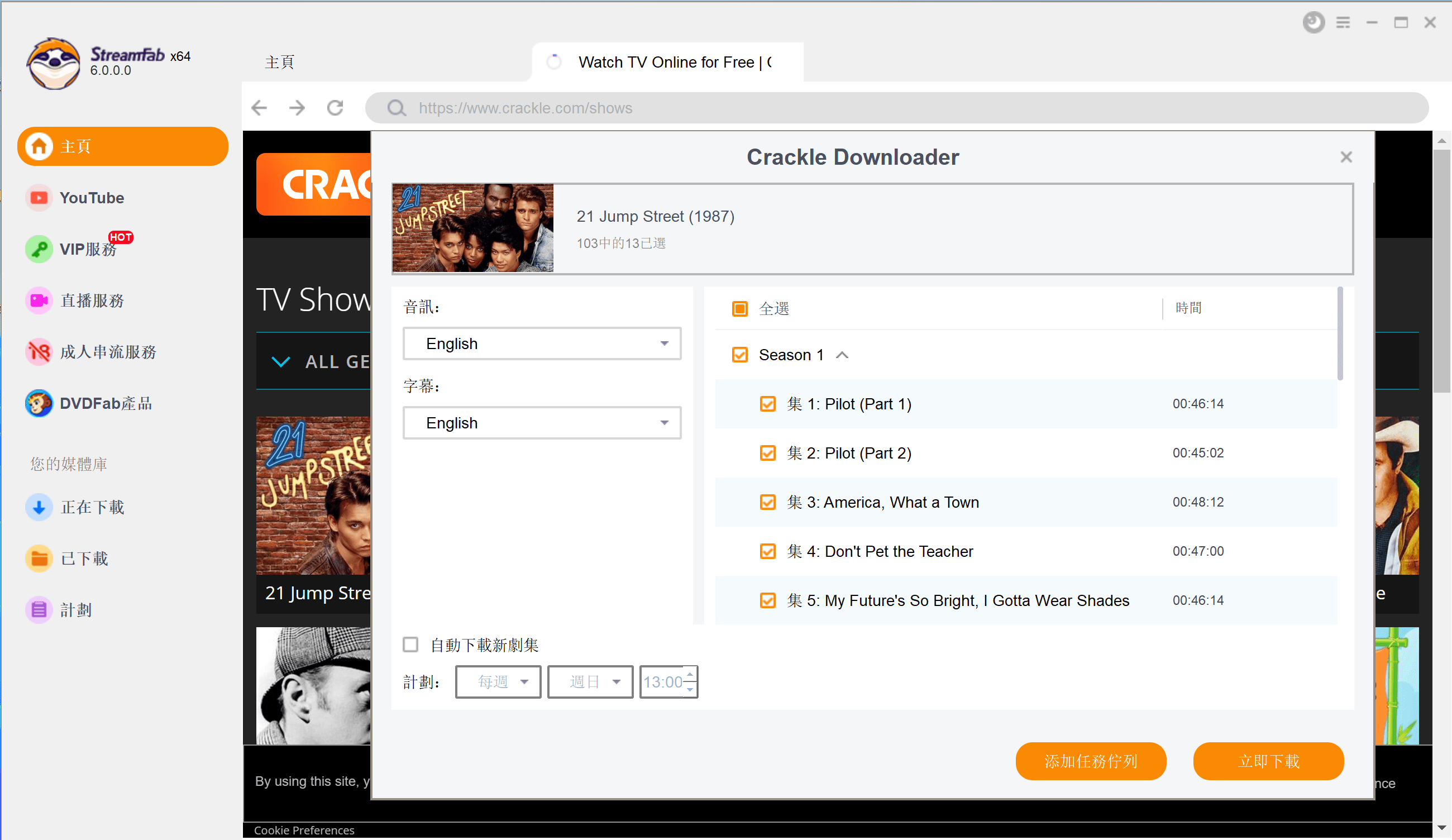Toggle the Season 1 checkbox

[739, 355]
